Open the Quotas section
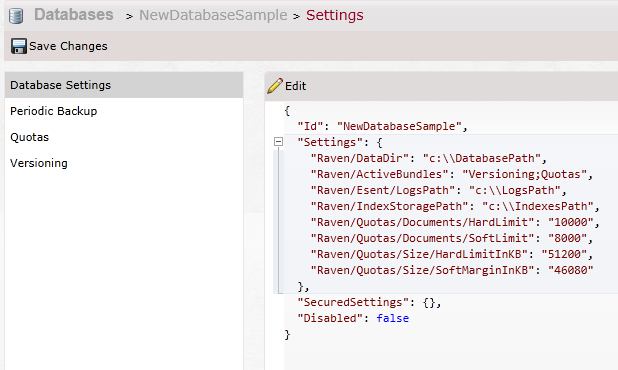Viewport: 618px width, 370px height. [x=124, y=137]
